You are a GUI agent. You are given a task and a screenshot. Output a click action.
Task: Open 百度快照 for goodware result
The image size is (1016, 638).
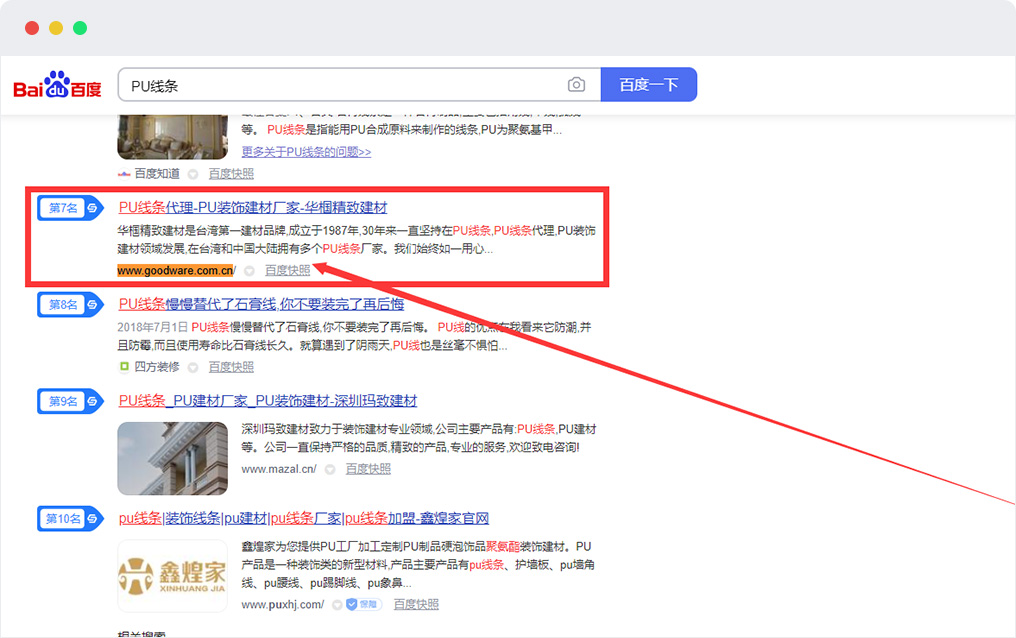coord(288,270)
